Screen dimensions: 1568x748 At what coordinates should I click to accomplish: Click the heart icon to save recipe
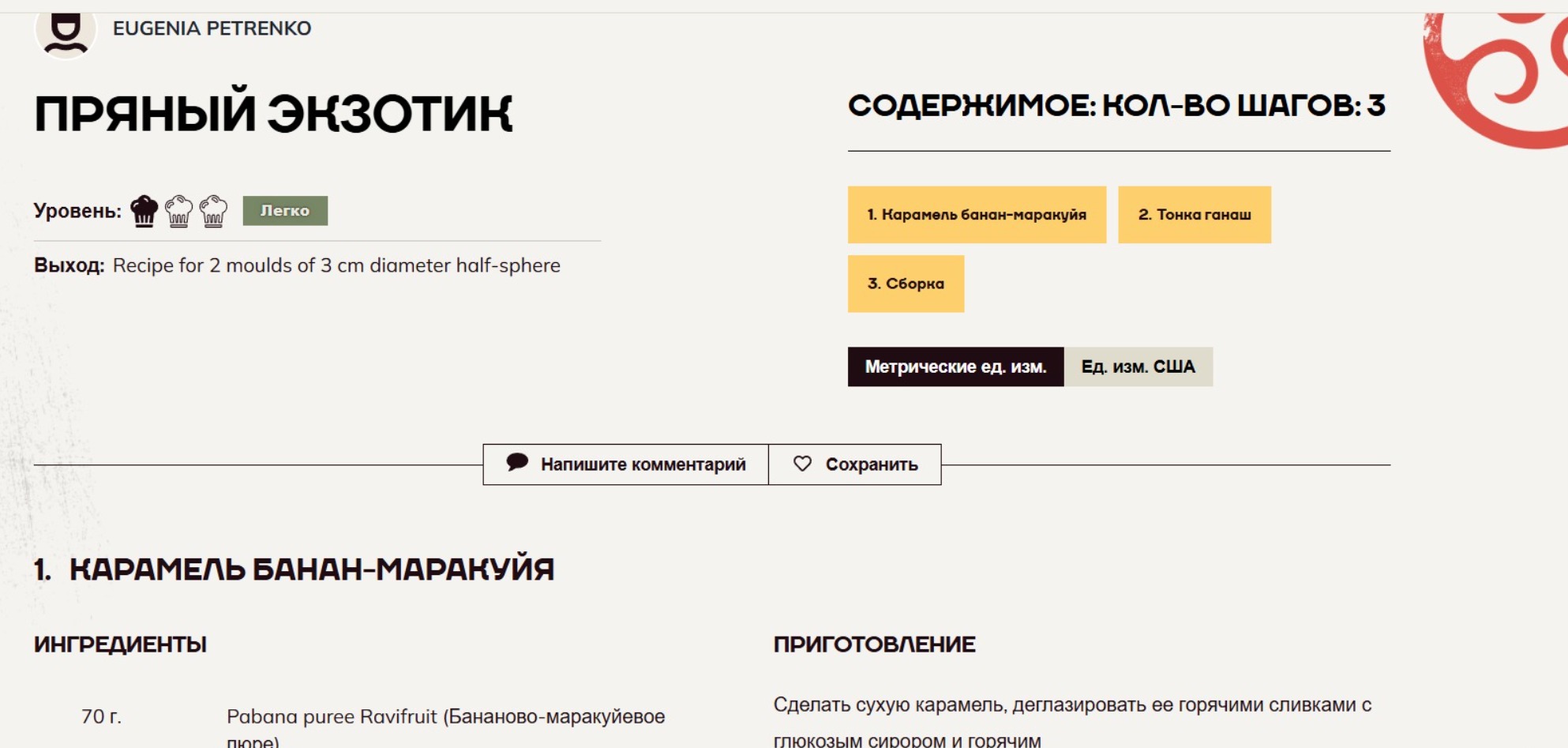tap(802, 464)
